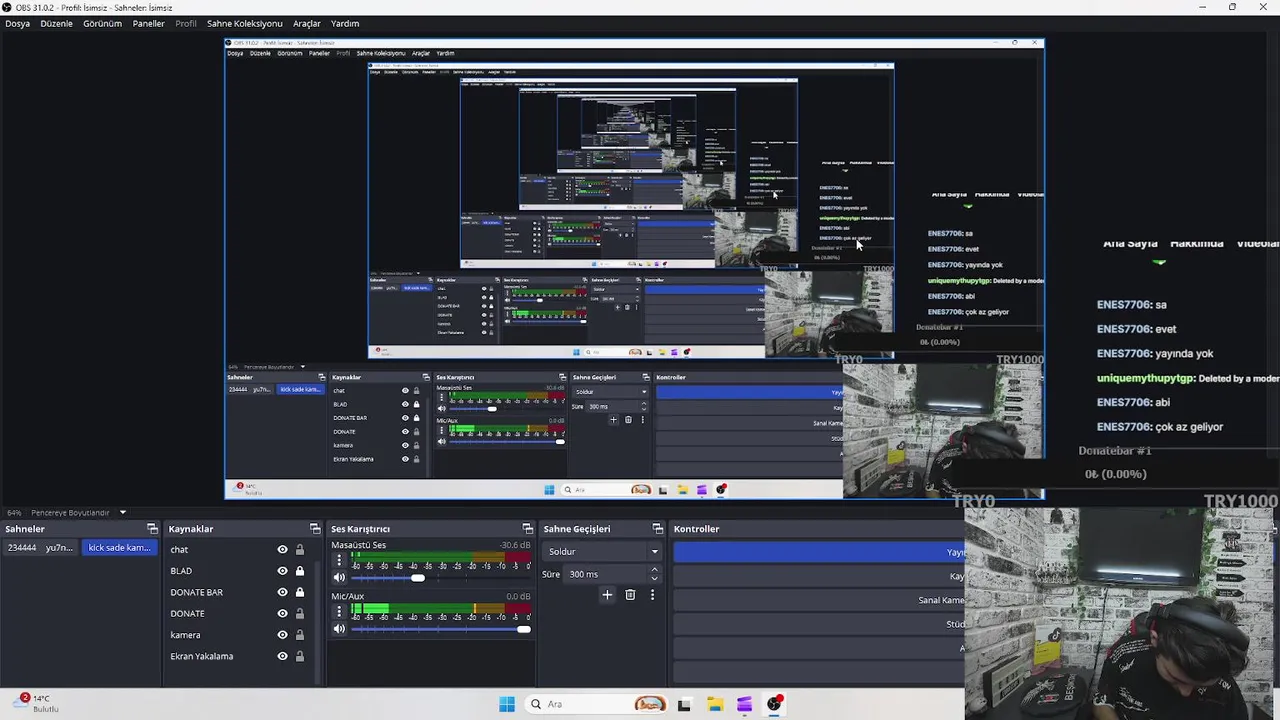Delete the transition with the trash icon

click(630, 595)
